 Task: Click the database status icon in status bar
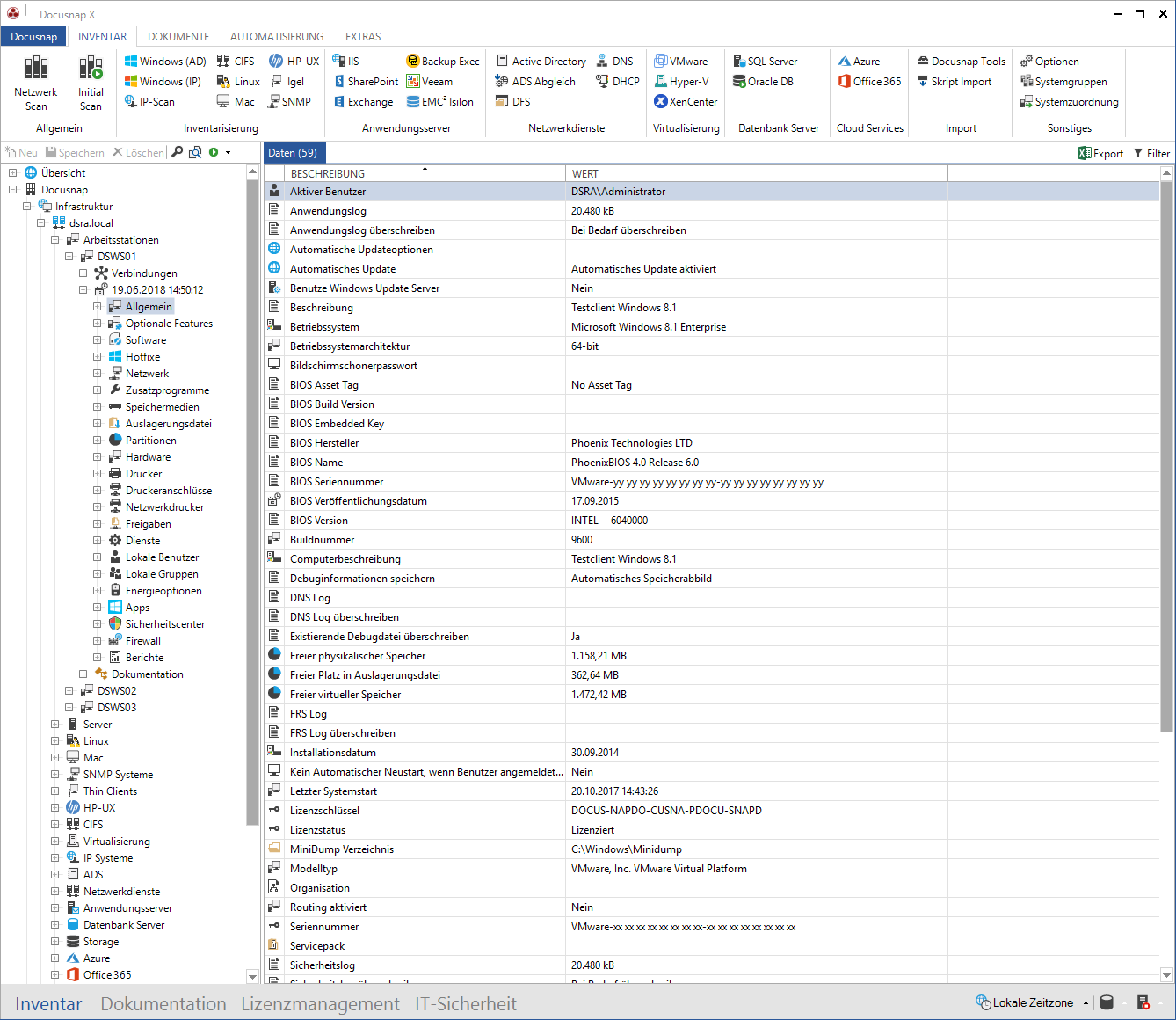(1107, 1002)
